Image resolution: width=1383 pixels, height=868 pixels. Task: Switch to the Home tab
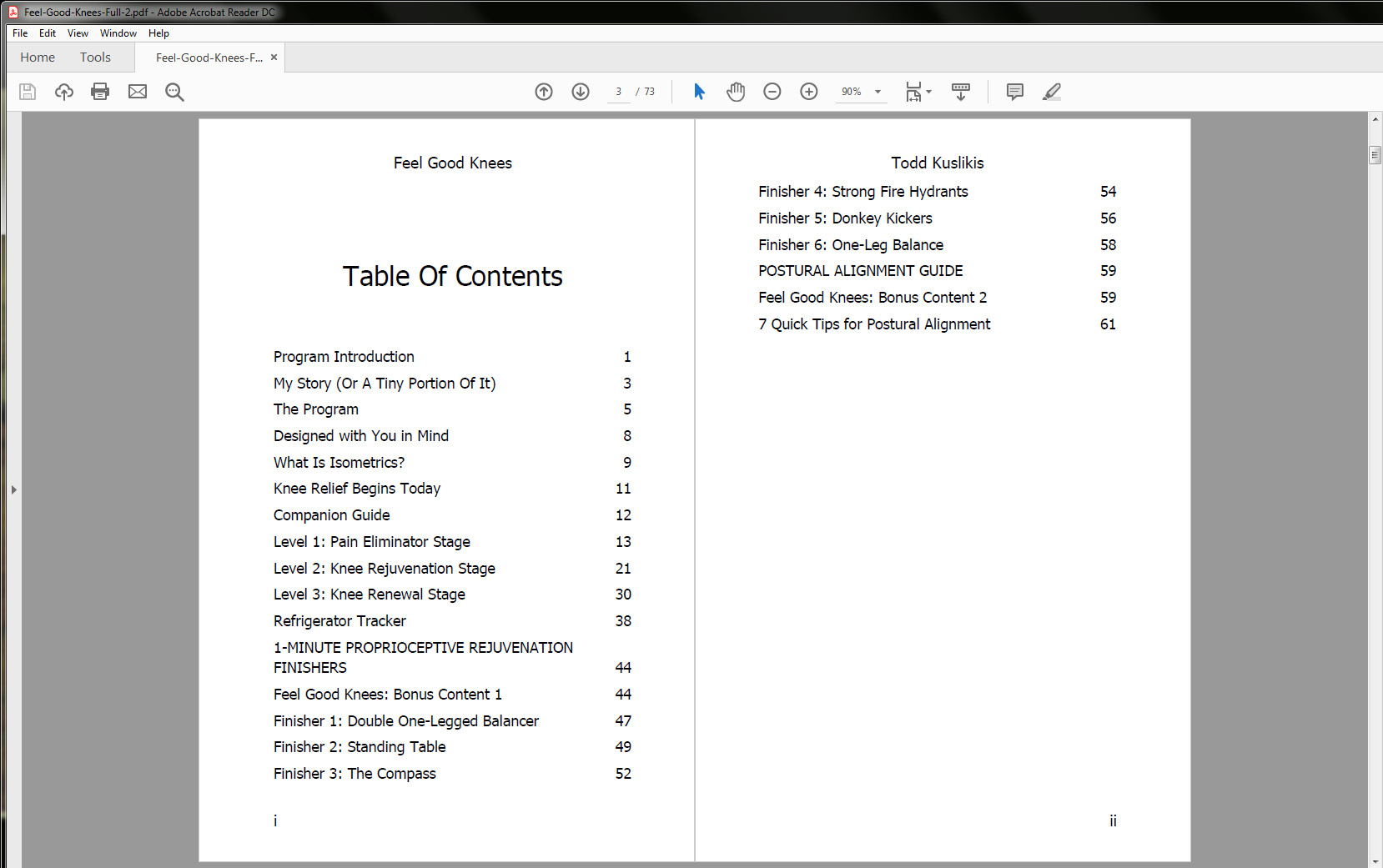[38, 57]
